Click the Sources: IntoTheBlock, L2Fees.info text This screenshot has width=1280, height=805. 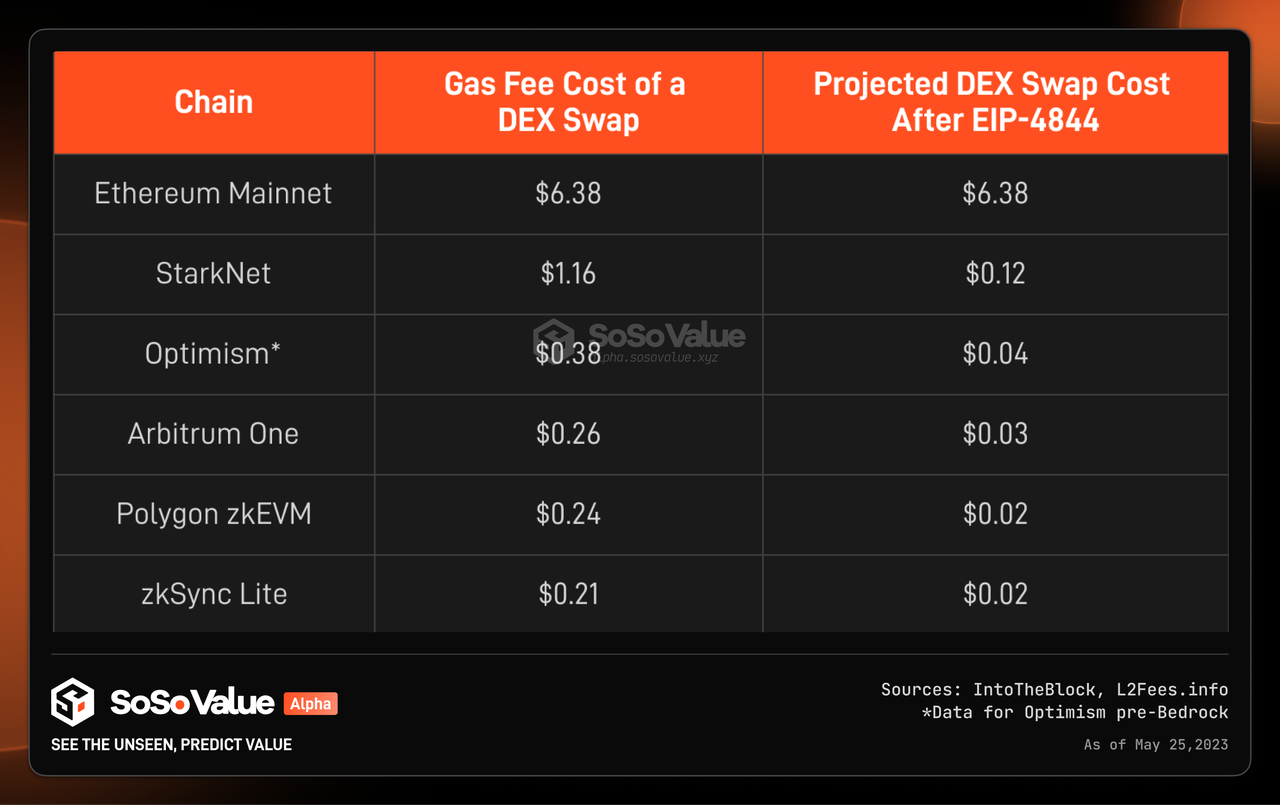(1054, 689)
